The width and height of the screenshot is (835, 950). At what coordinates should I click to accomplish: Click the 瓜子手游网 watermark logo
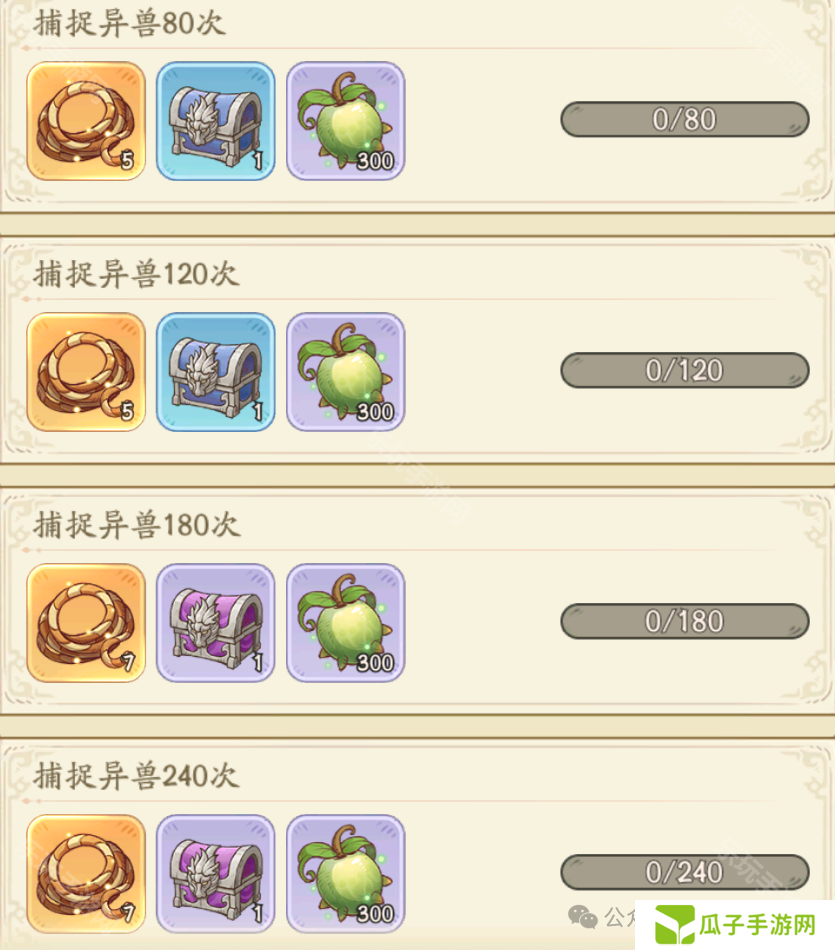736,925
